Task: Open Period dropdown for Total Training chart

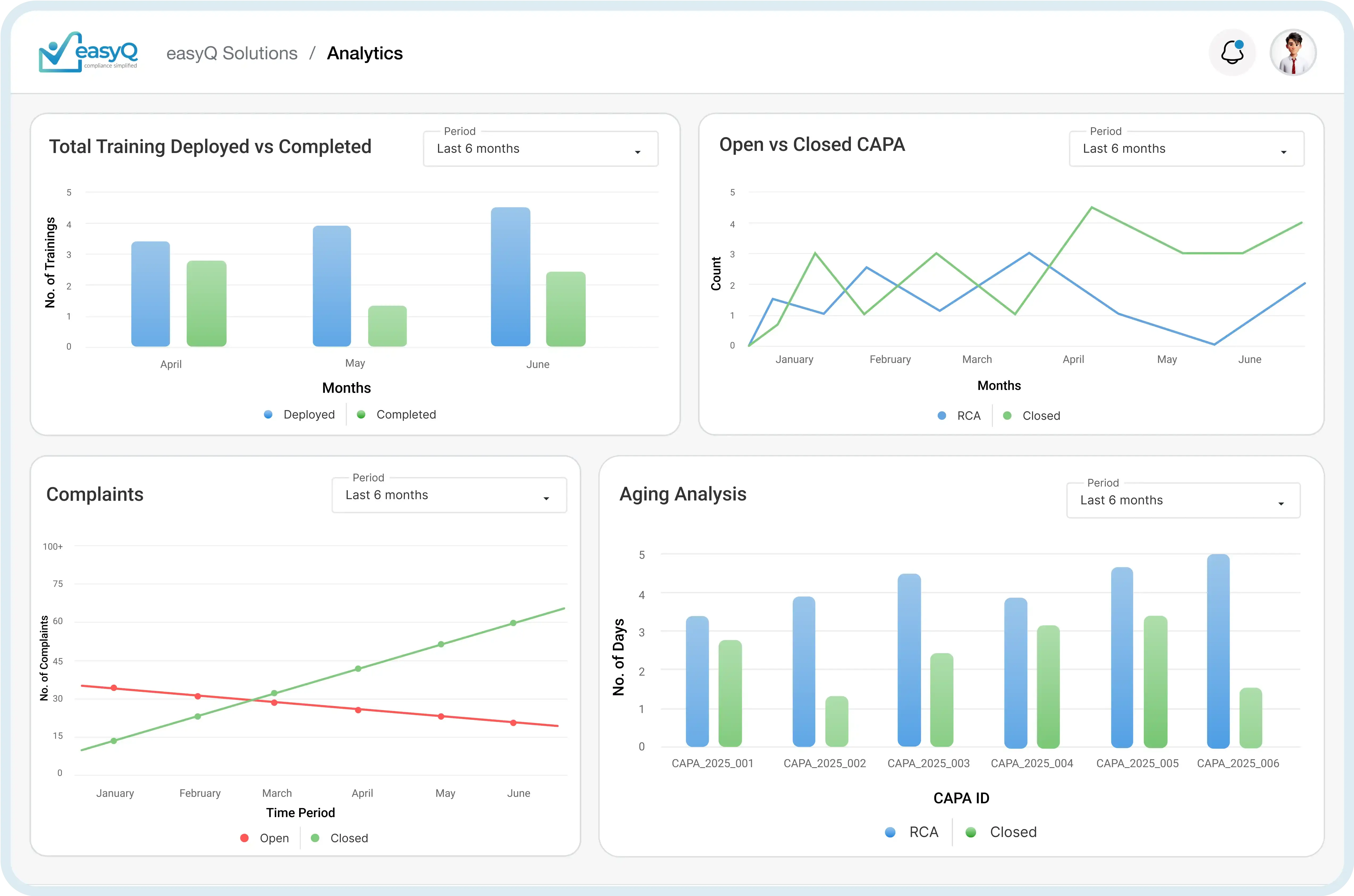Action: (540, 148)
